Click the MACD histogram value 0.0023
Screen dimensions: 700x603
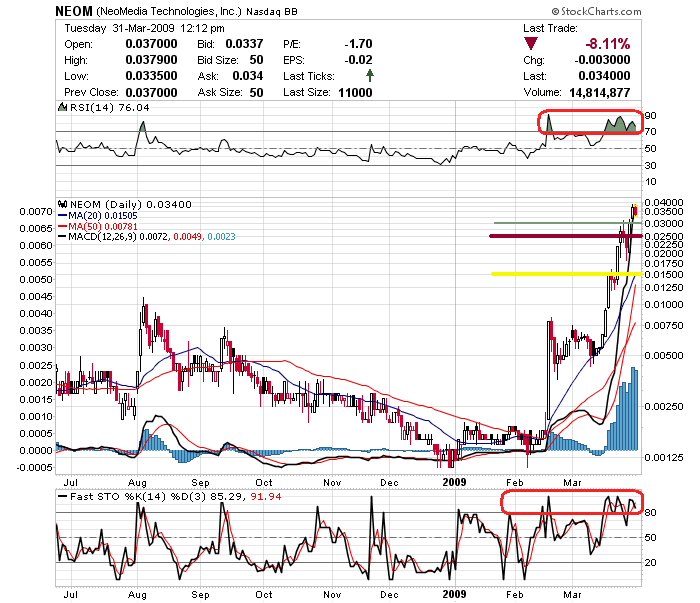[221, 237]
